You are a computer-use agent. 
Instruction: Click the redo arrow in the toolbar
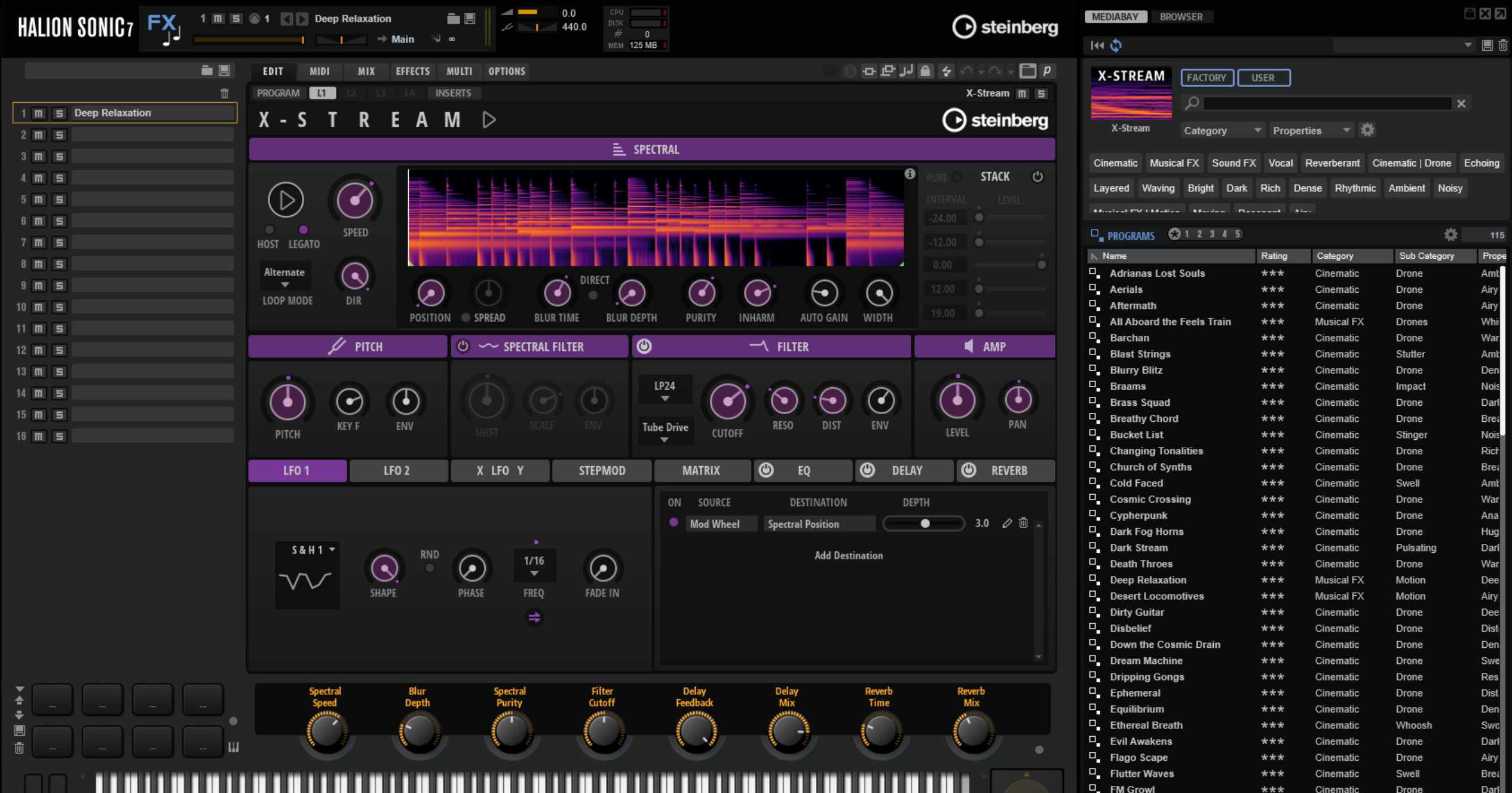(994, 71)
